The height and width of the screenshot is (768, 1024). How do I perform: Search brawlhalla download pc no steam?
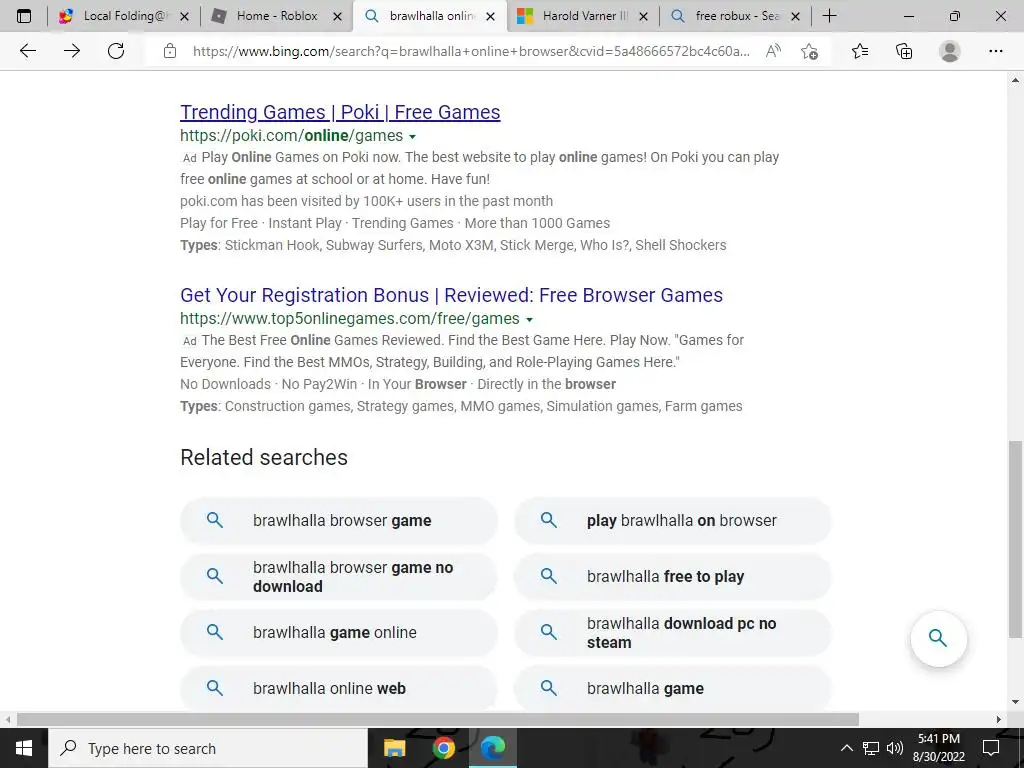click(x=673, y=632)
